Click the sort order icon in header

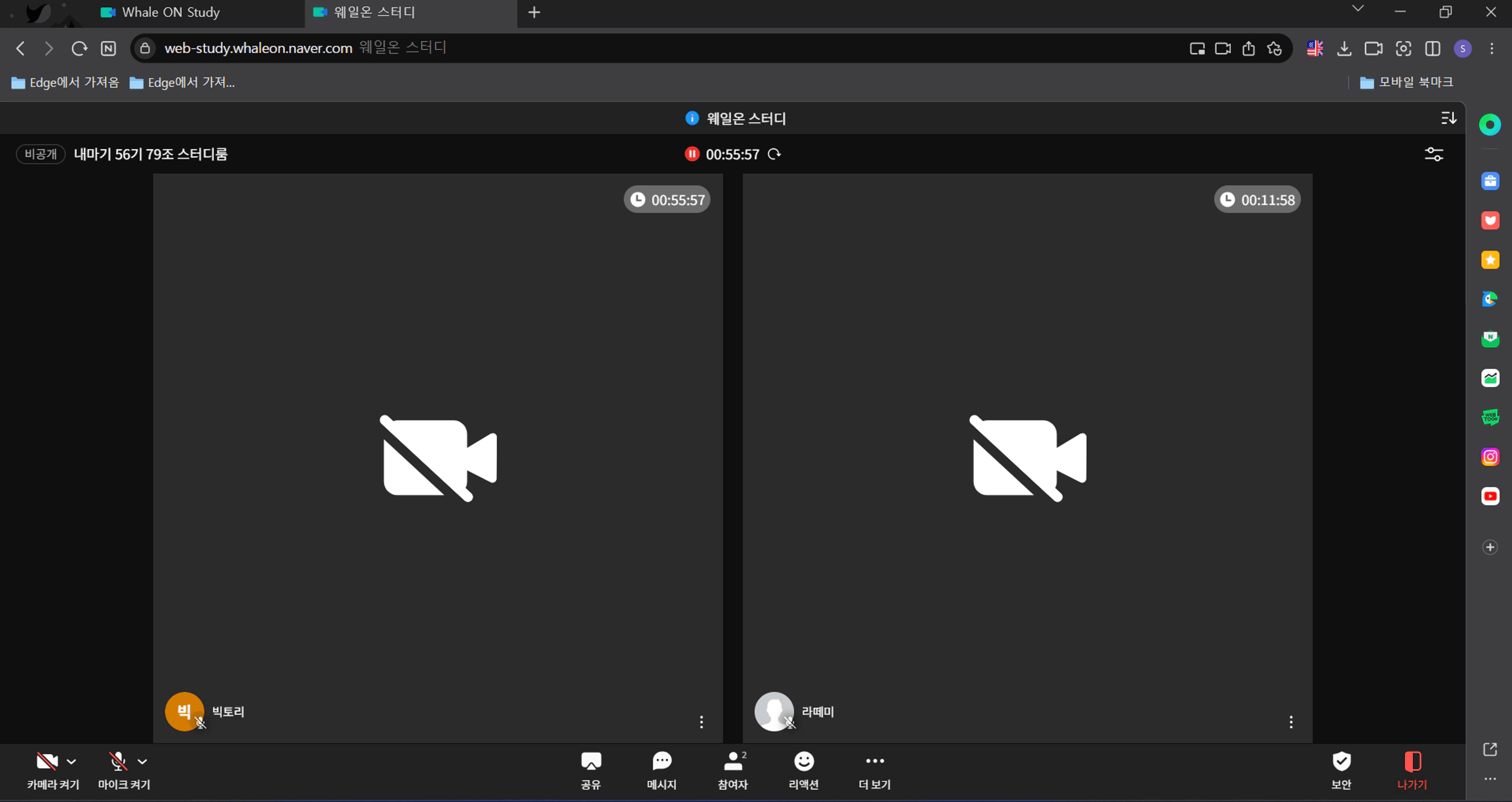1448,118
